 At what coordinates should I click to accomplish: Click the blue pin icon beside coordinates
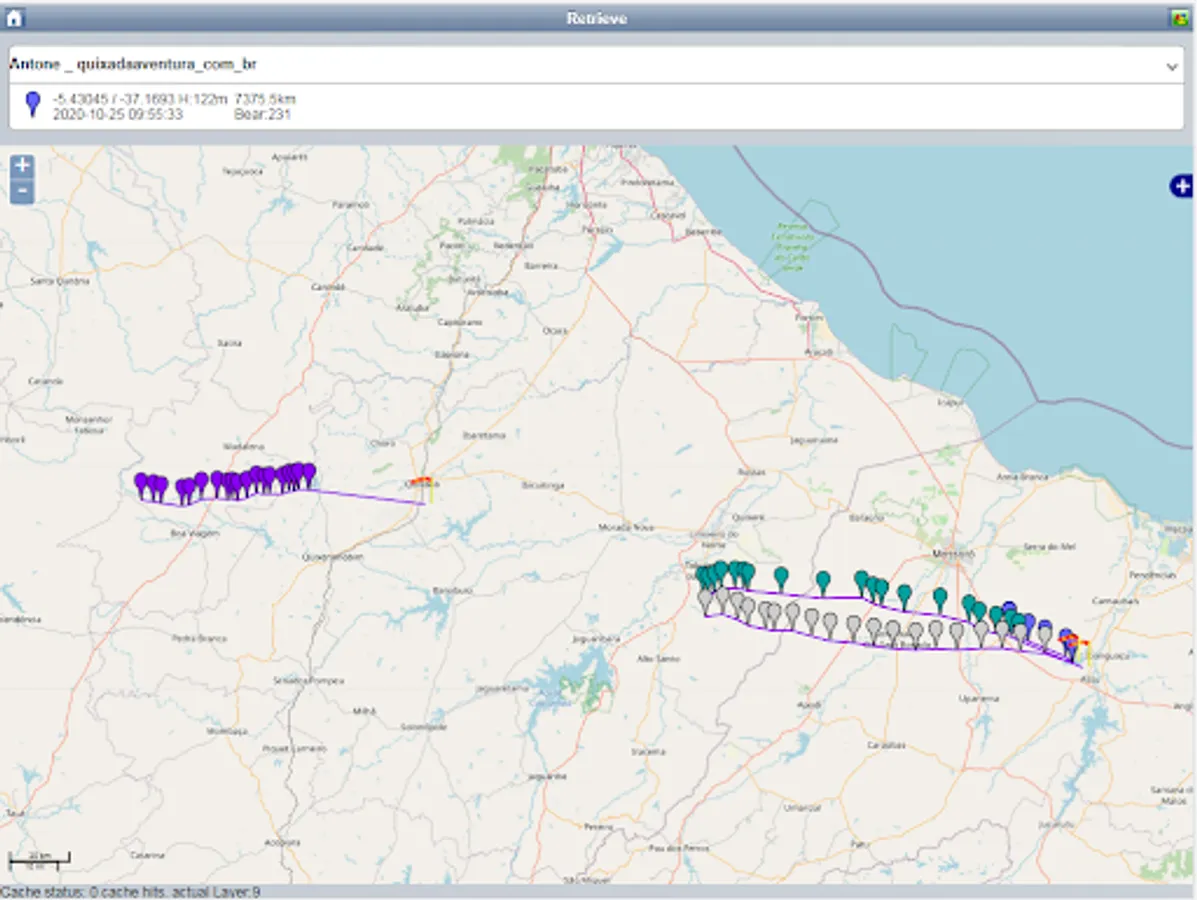pos(33,104)
